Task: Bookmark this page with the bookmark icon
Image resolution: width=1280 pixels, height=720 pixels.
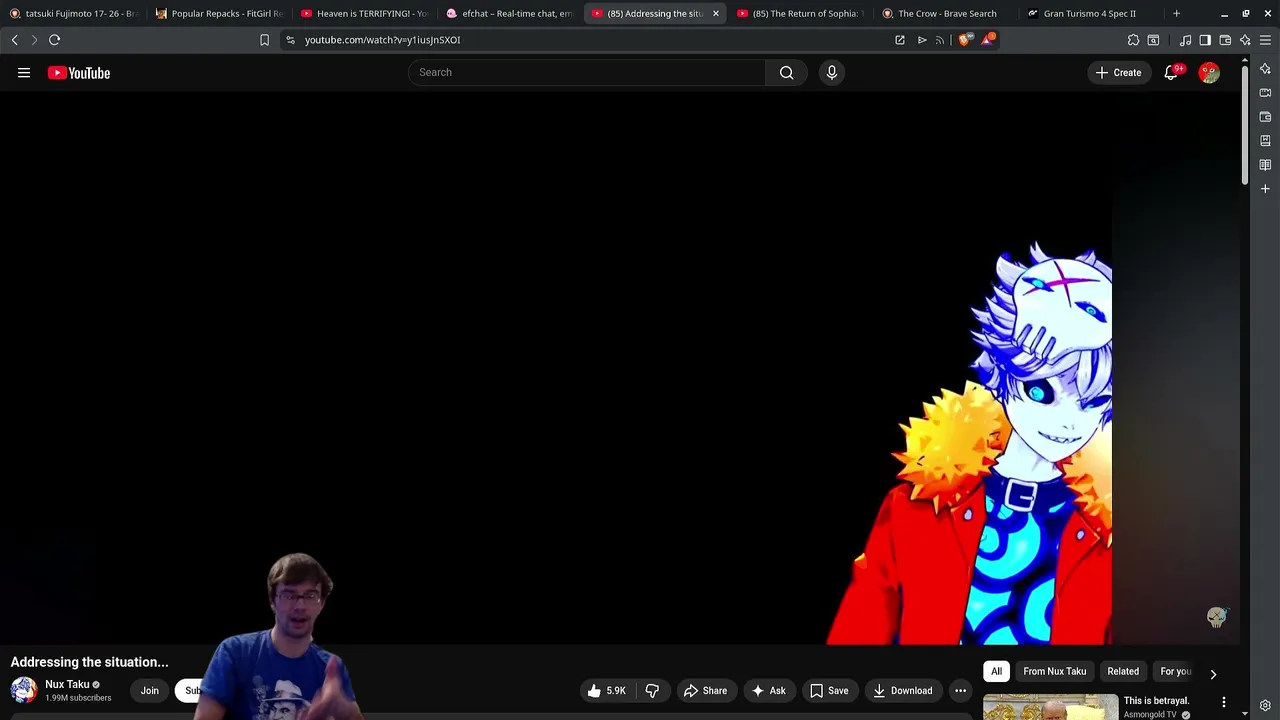Action: [x=264, y=40]
